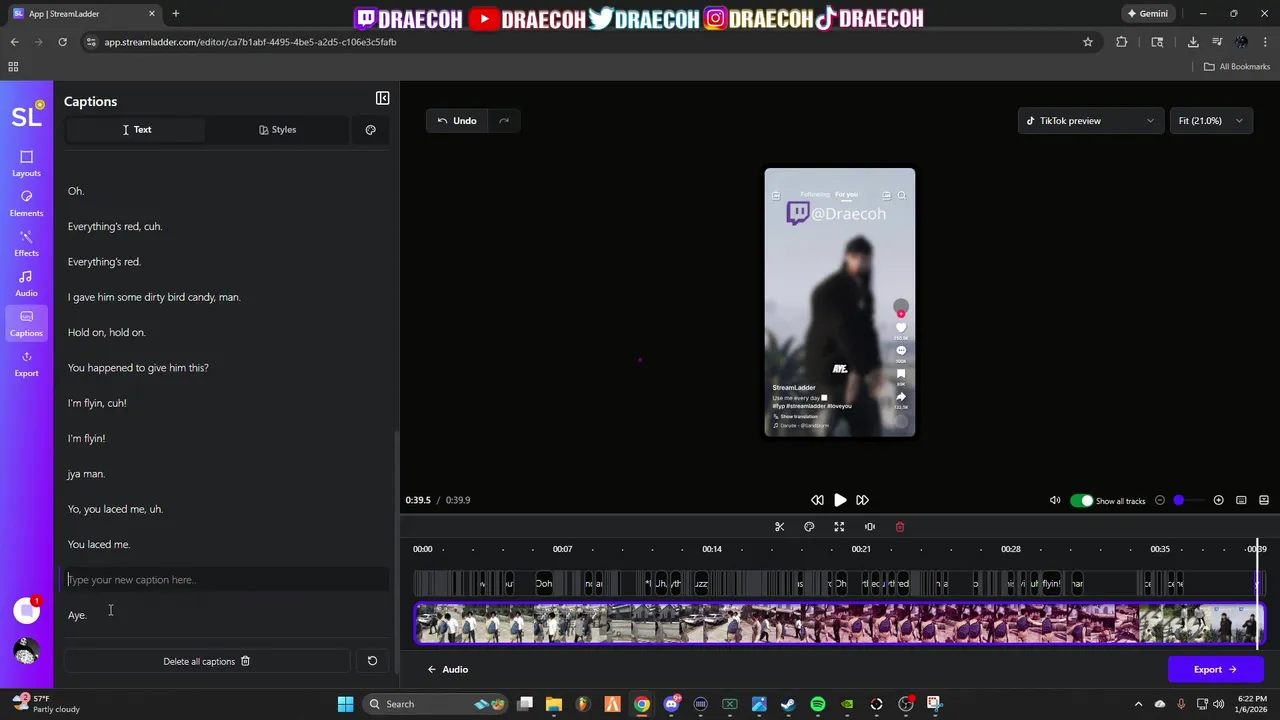Mute the preview volume speaker icon

[x=1055, y=500]
